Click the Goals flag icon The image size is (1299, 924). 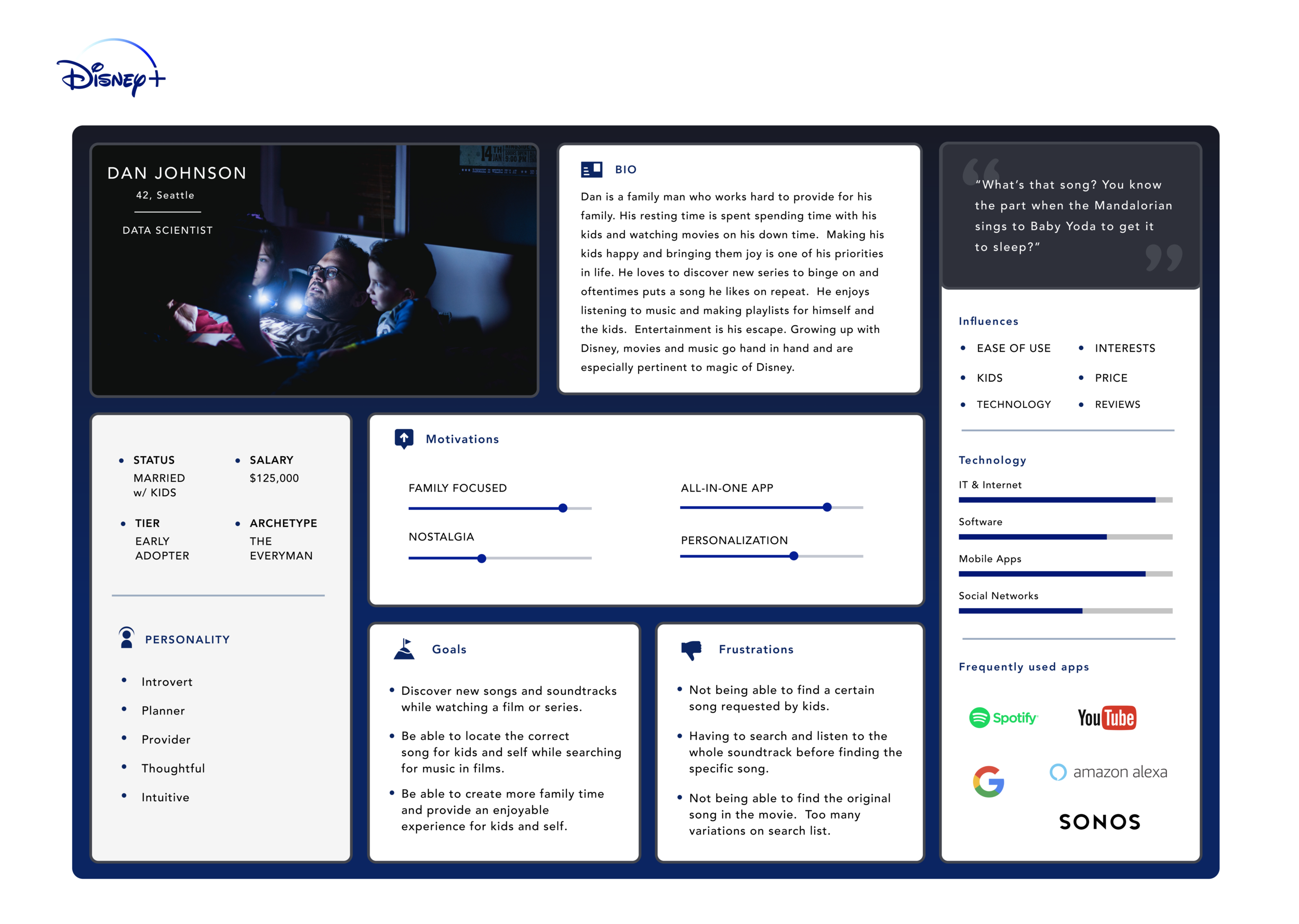(x=404, y=649)
